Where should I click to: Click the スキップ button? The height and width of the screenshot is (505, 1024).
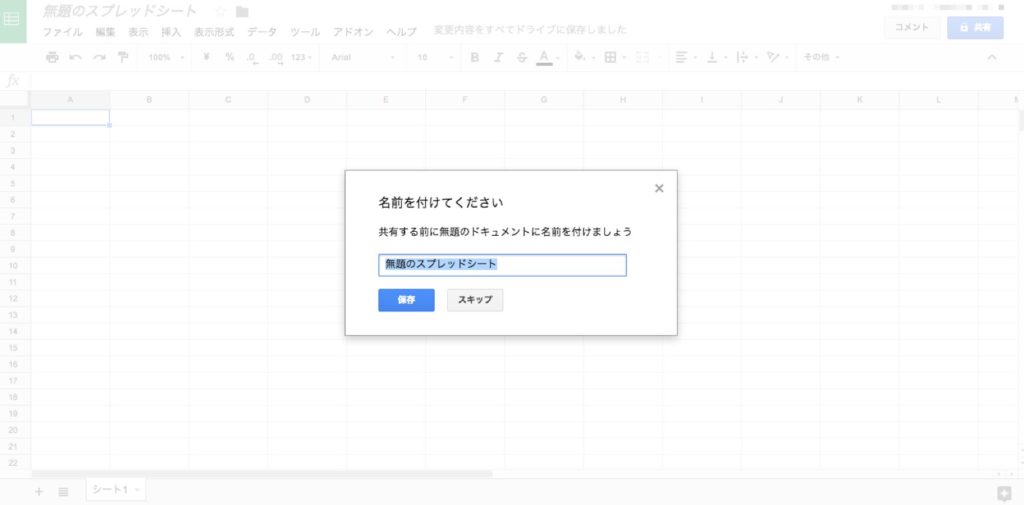pyautogui.click(x=475, y=301)
